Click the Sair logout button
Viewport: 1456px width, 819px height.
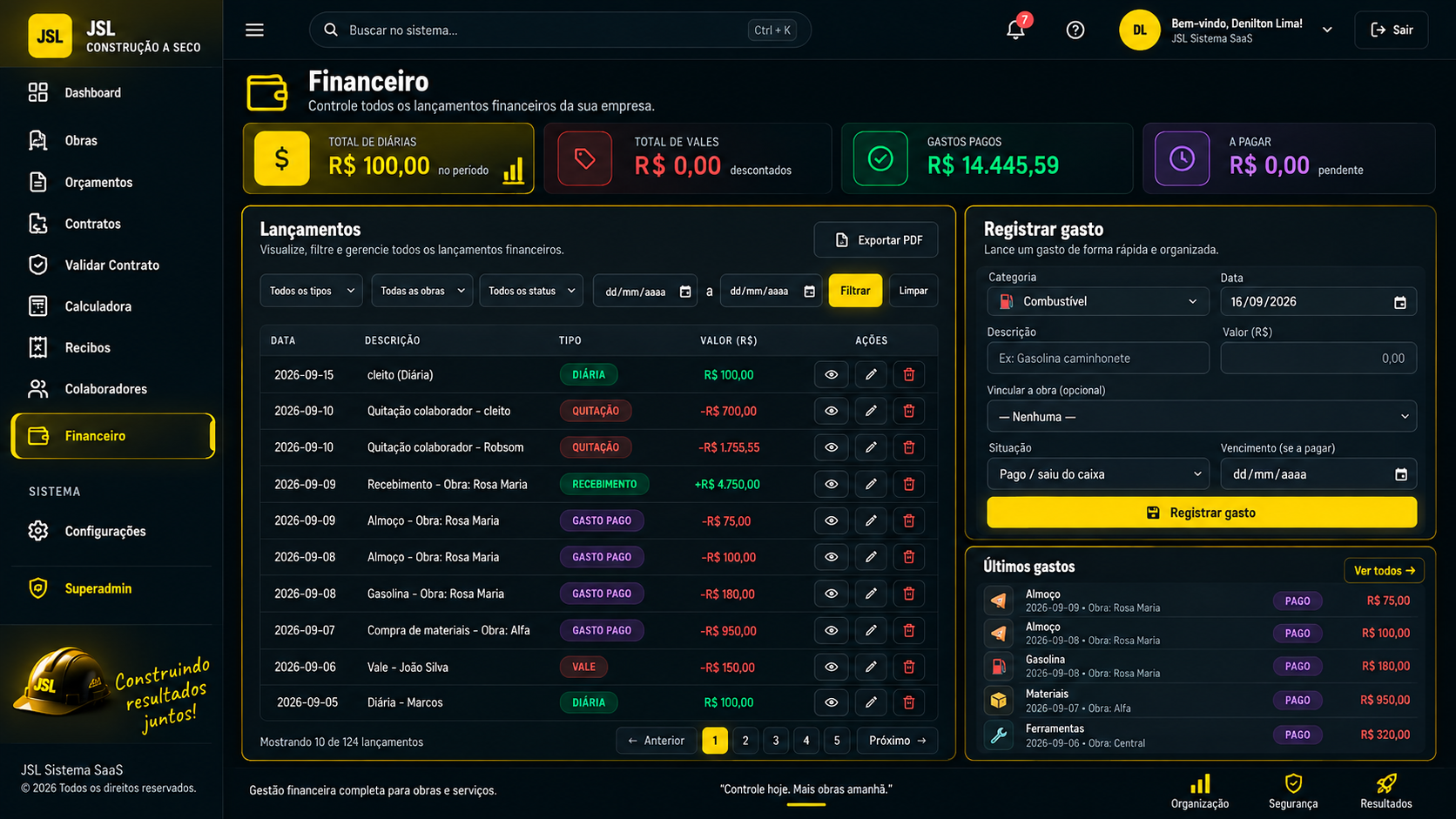pyautogui.click(x=1392, y=30)
